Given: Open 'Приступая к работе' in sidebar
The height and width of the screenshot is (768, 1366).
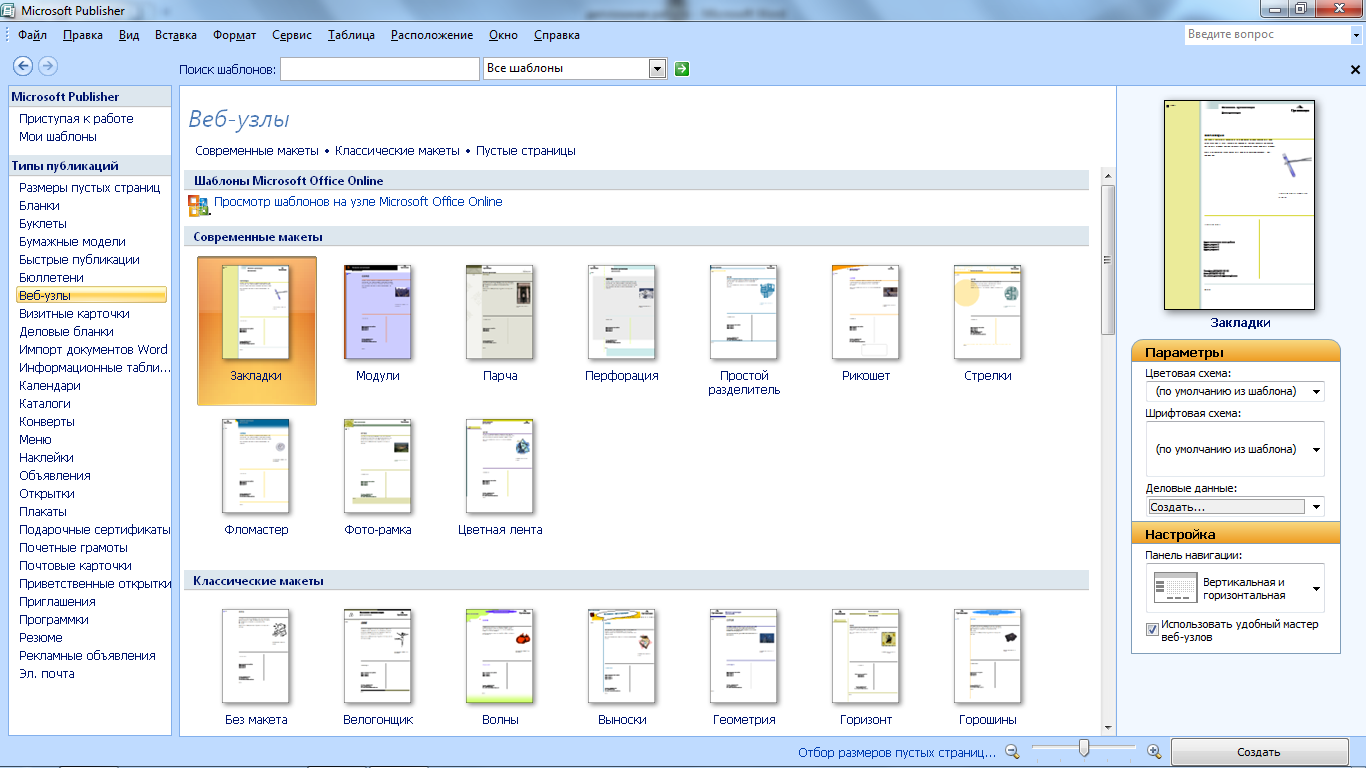Looking at the screenshot, I should pos(76,119).
